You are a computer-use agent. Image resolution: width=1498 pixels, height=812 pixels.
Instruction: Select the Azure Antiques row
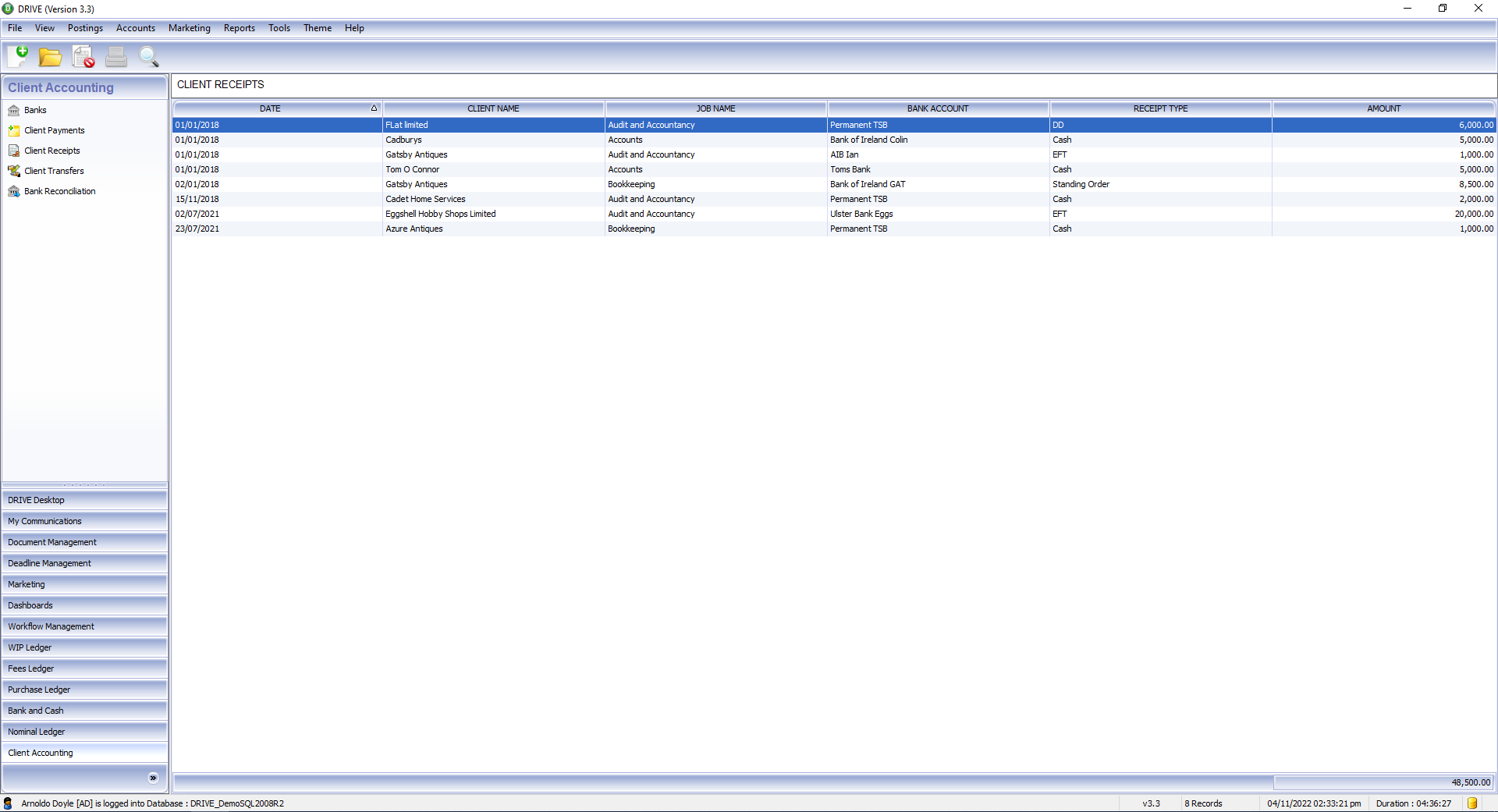click(834, 229)
